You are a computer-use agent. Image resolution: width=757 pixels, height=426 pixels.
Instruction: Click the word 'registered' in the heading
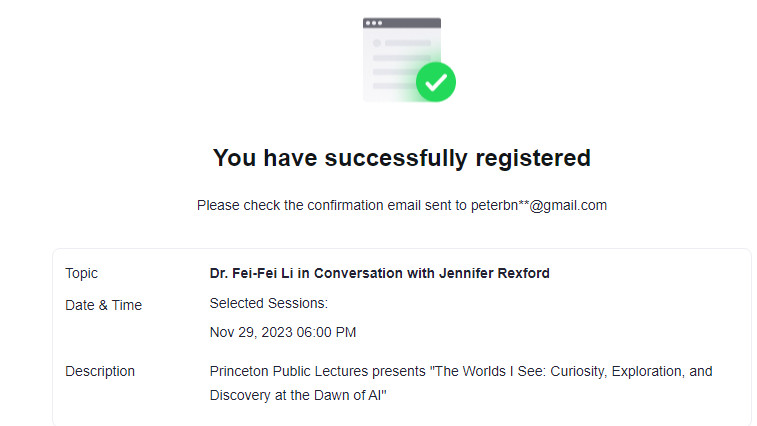coord(533,158)
